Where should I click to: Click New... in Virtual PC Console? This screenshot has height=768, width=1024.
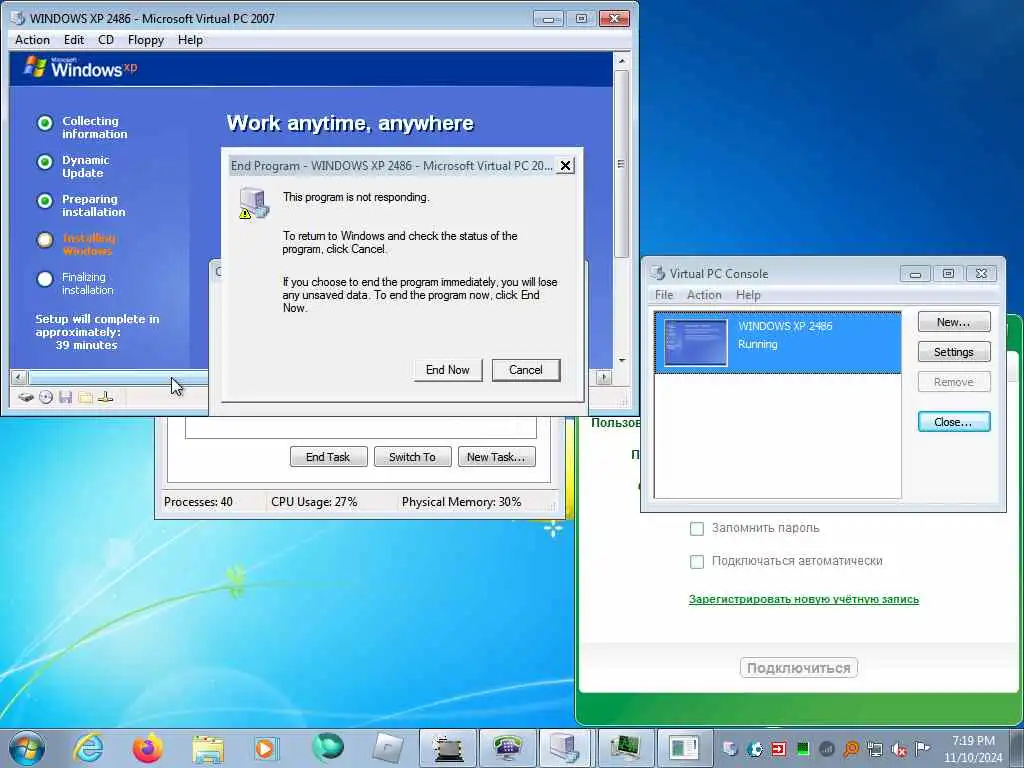click(953, 322)
